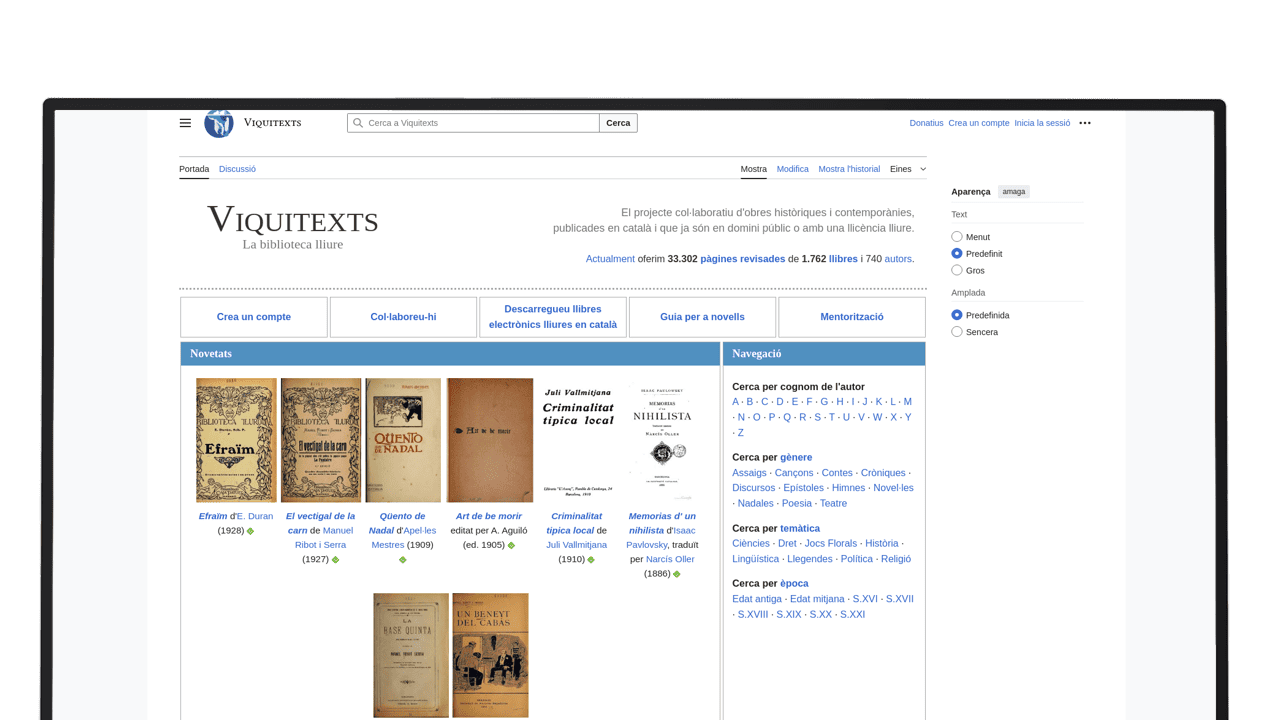The image size is (1280, 720).
Task: Switch to the Portada tab
Action: pos(194,169)
